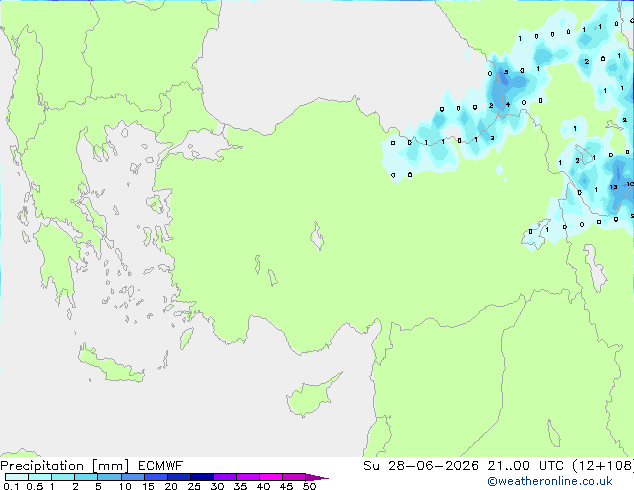
Task: Click the '25' legend scale label
Action: (x=194, y=486)
